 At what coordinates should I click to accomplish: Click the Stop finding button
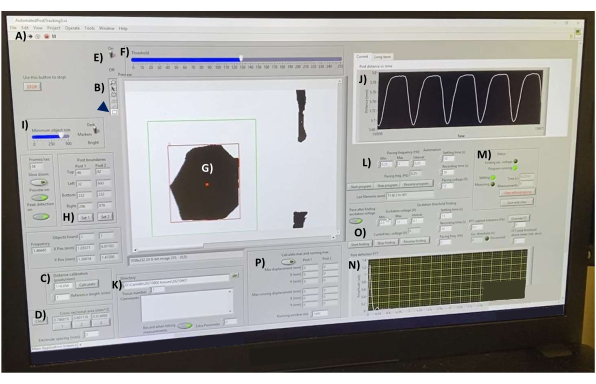point(386,242)
